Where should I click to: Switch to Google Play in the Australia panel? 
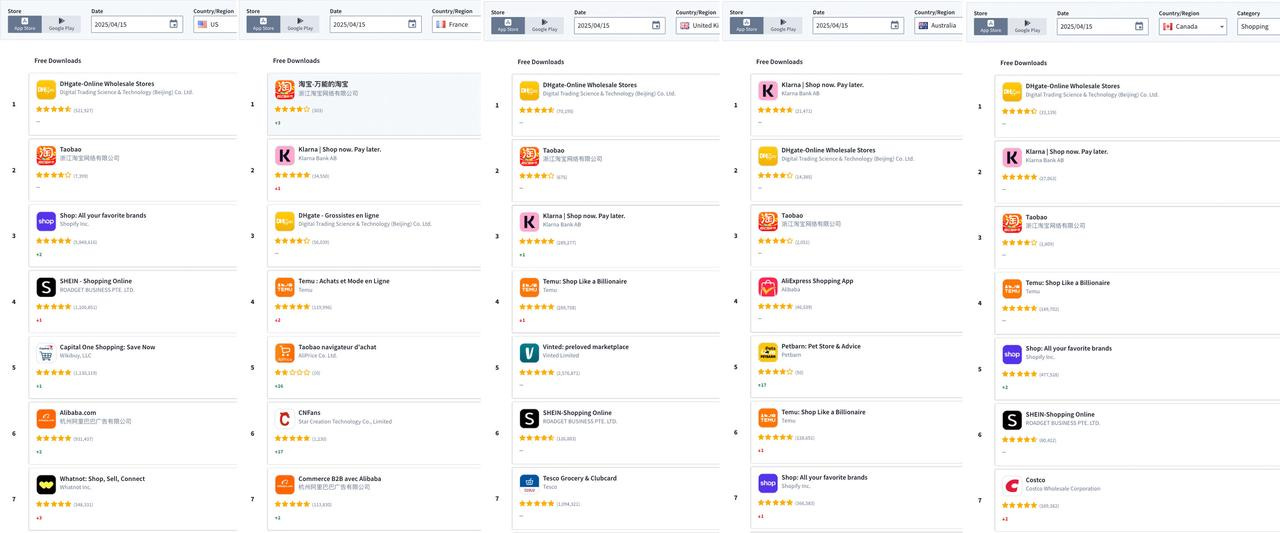(784, 25)
